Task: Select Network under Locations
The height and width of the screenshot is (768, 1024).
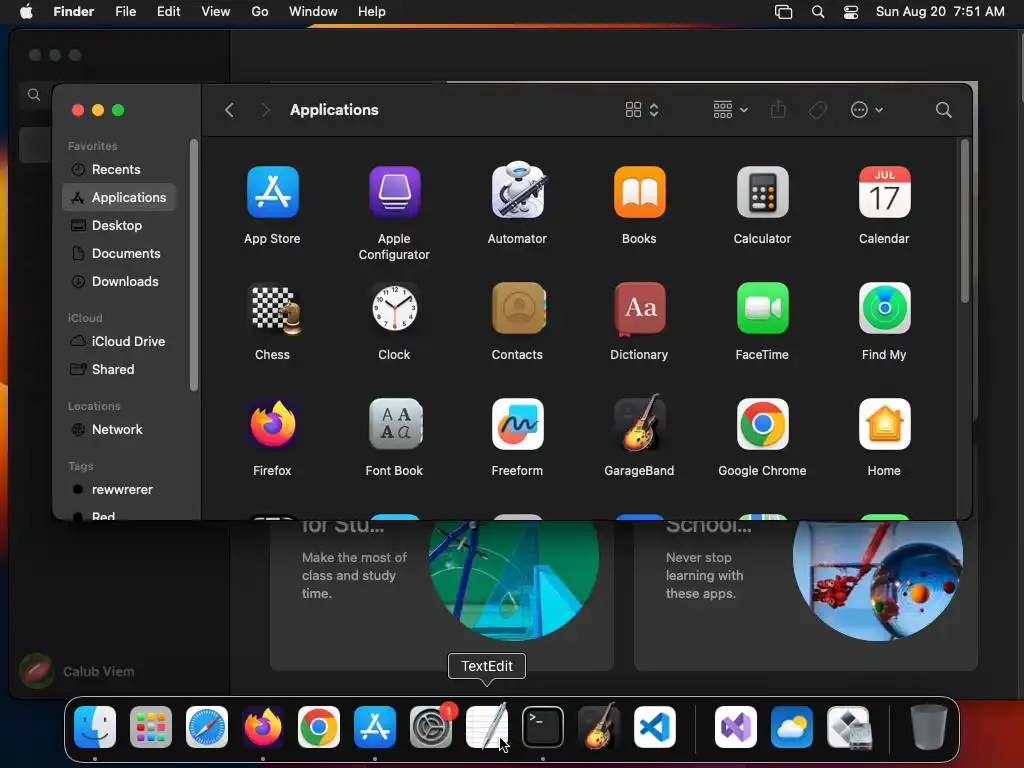Action: coord(119,430)
